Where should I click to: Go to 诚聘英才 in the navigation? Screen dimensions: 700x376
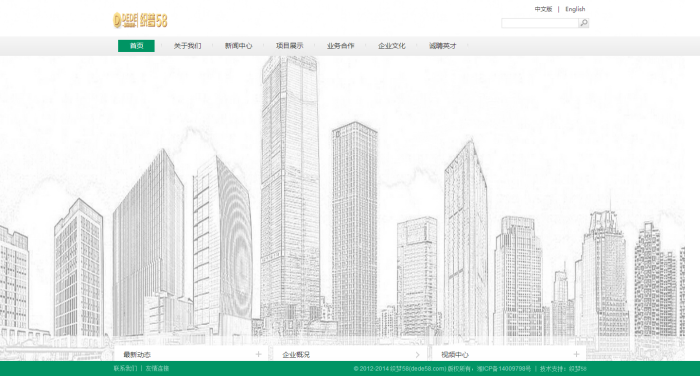[x=442, y=46]
